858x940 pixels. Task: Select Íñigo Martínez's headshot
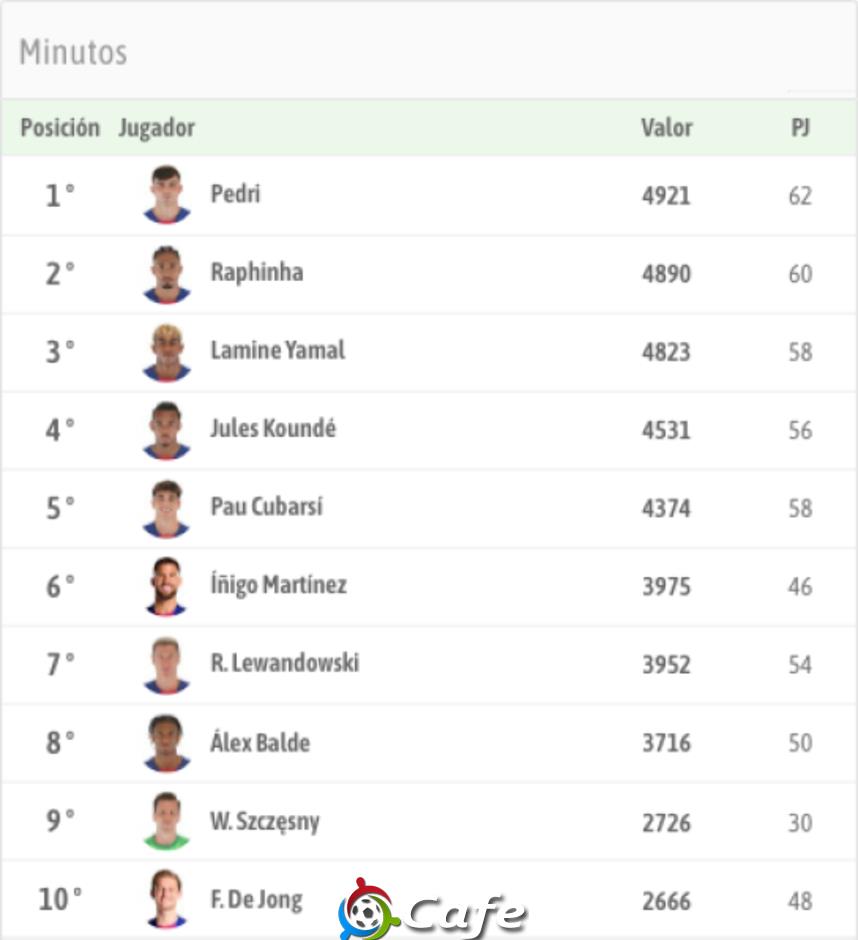(x=167, y=586)
